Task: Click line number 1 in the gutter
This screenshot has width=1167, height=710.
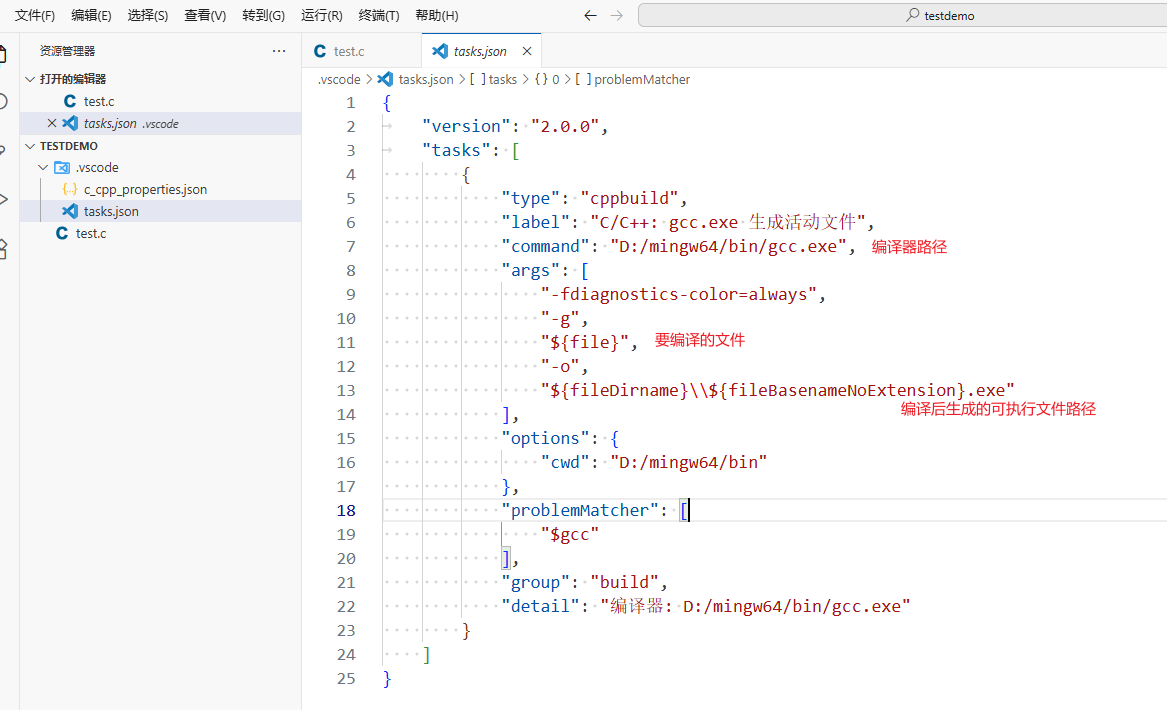Action: (351, 103)
